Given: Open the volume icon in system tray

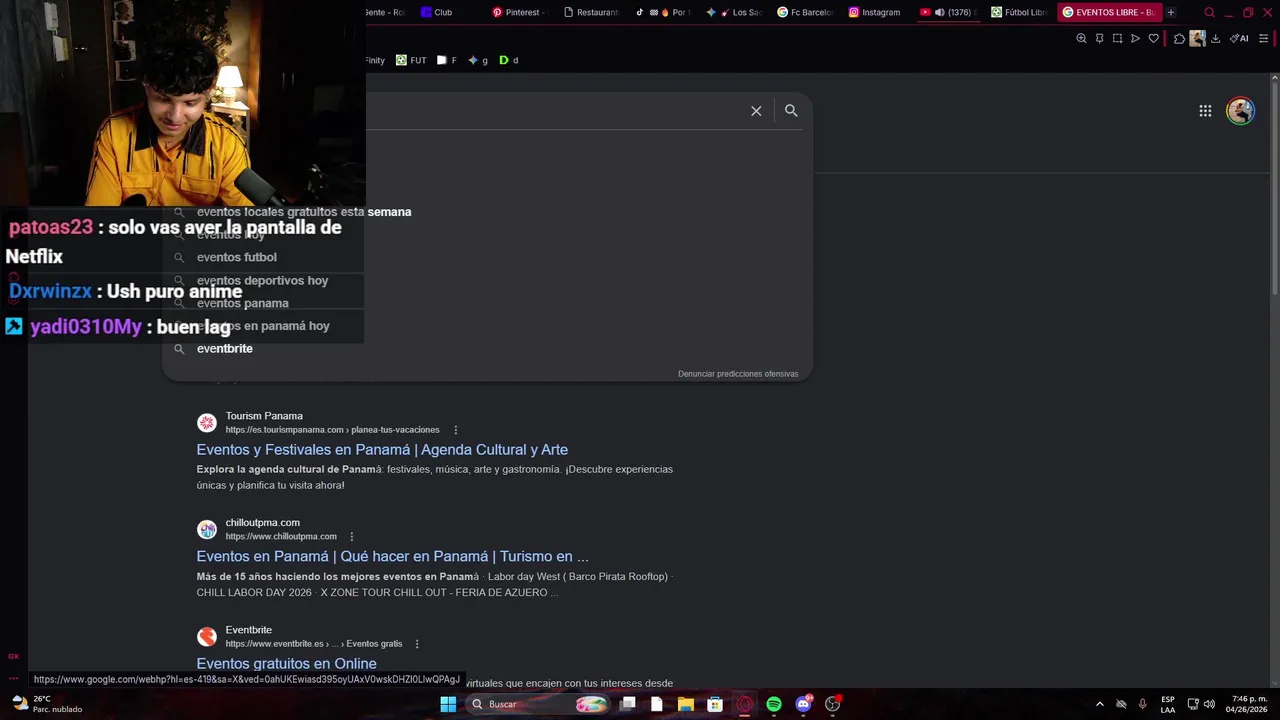Looking at the screenshot, I should click(x=1210, y=704).
